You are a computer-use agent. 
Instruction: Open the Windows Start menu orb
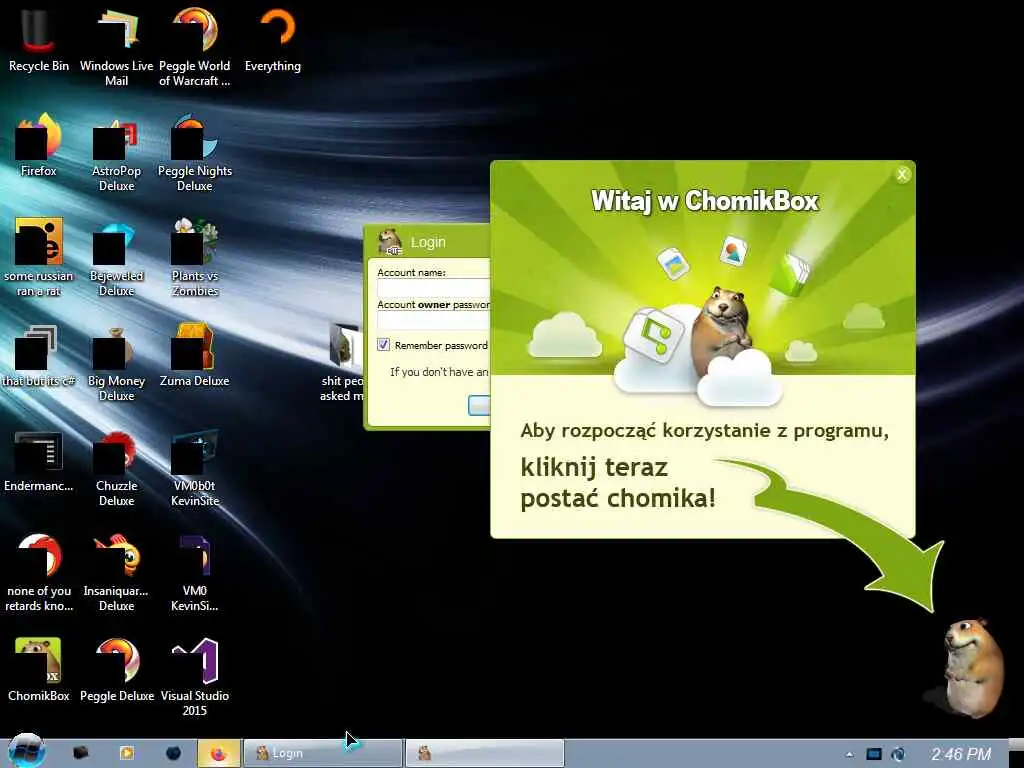click(26, 752)
